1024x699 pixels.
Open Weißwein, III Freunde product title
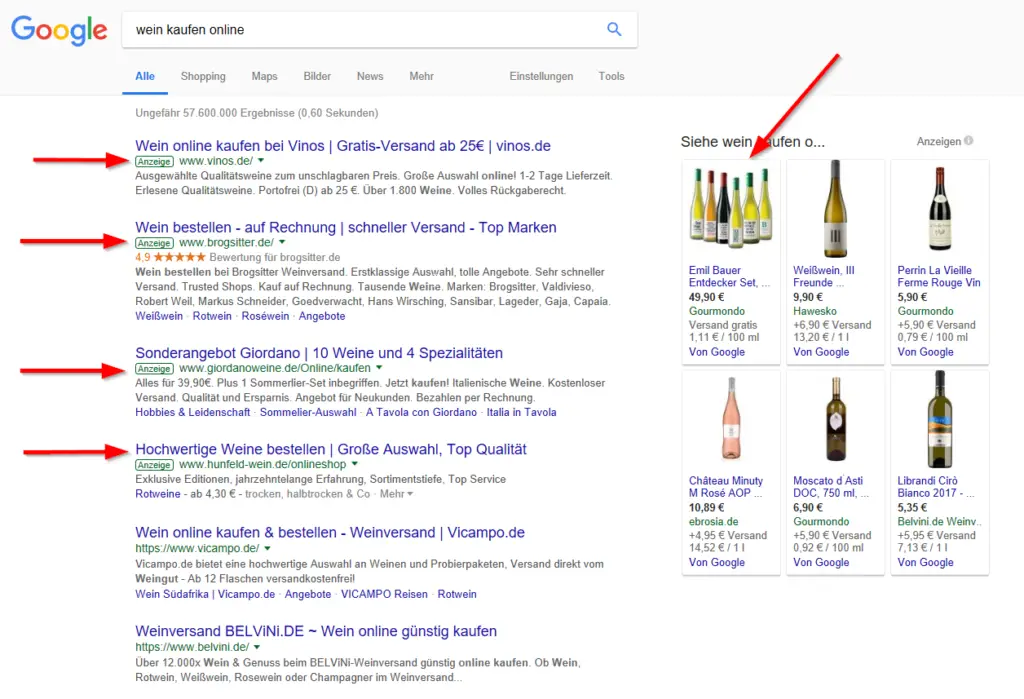pyautogui.click(x=824, y=276)
